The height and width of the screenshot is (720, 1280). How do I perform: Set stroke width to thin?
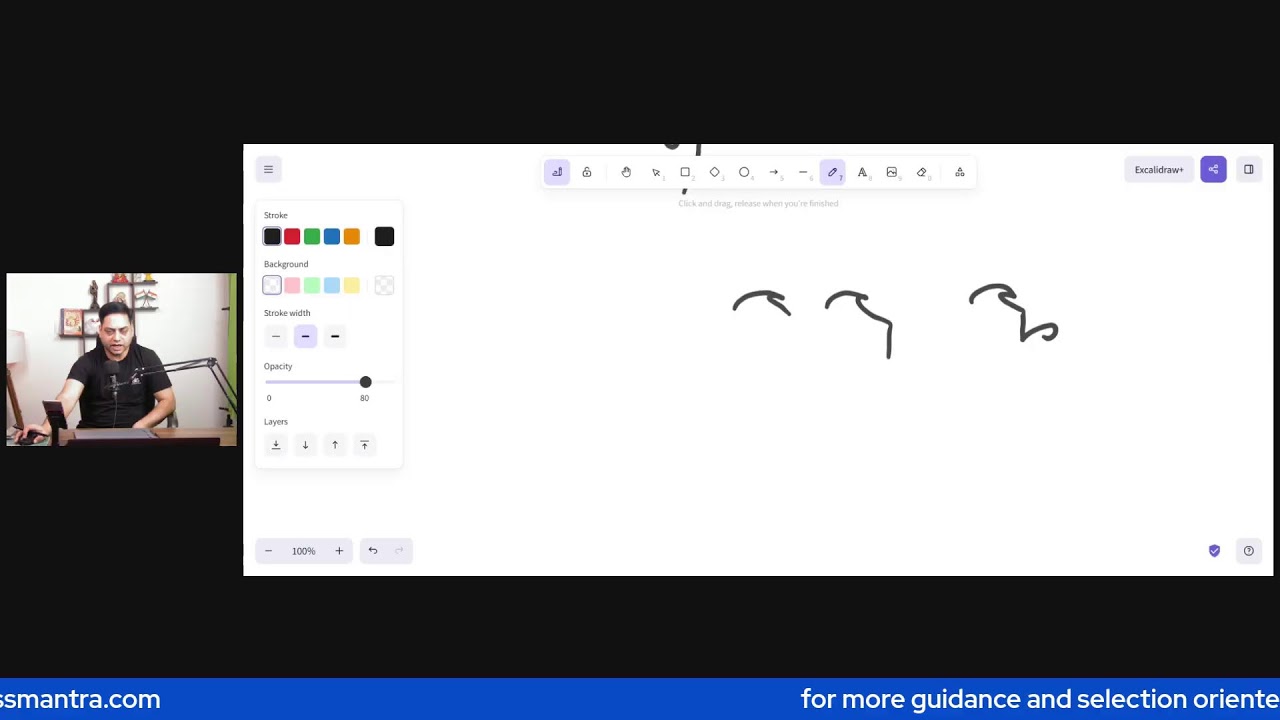point(276,336)
